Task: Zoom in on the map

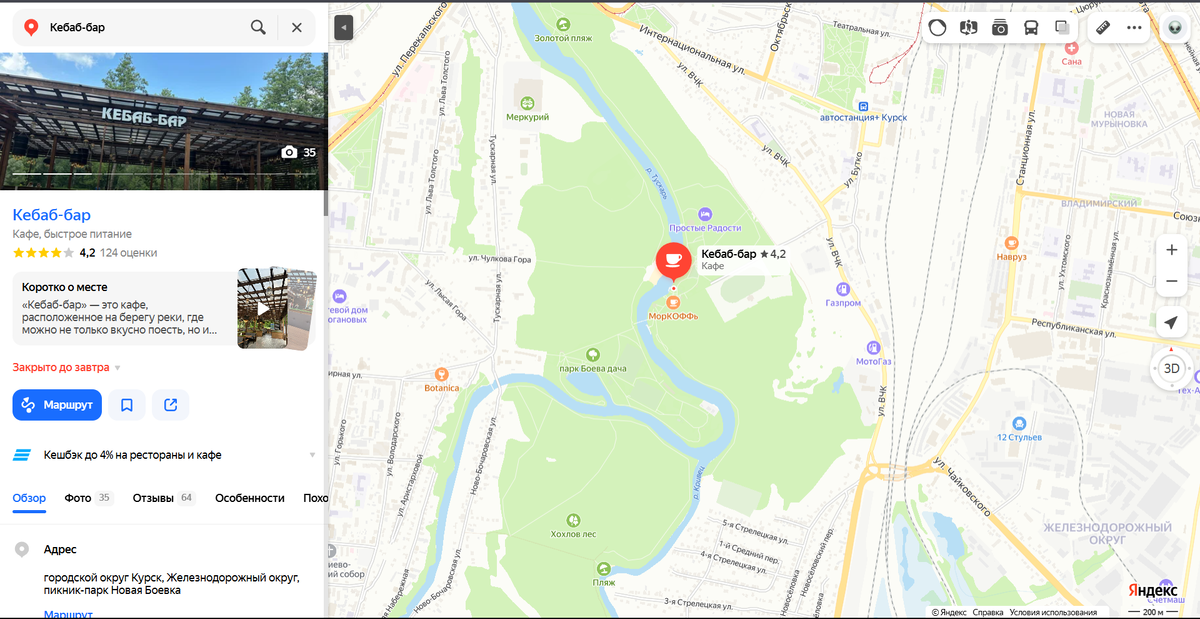Action: [x=1172, y=250]
